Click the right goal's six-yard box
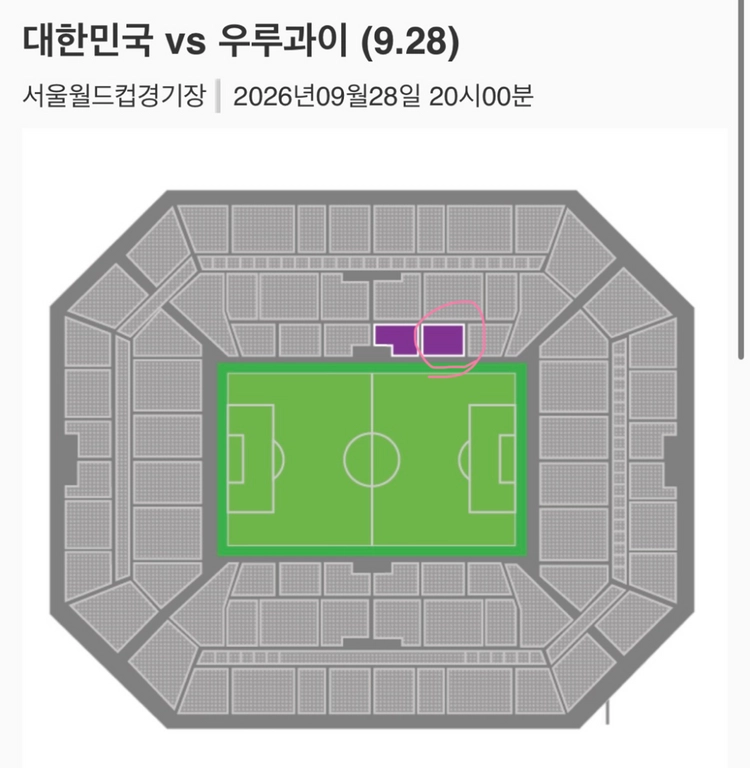 coord(507,458)
